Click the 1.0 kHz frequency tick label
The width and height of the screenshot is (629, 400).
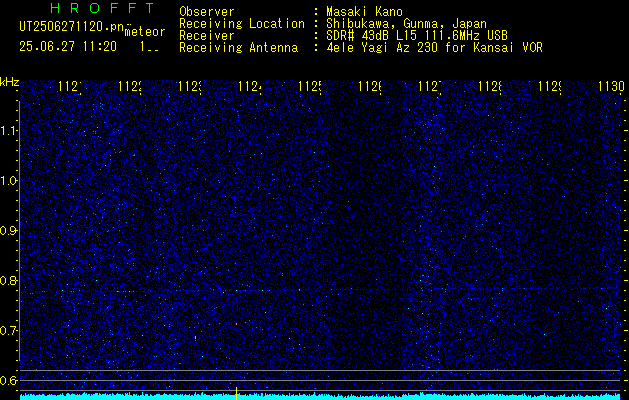9,181
